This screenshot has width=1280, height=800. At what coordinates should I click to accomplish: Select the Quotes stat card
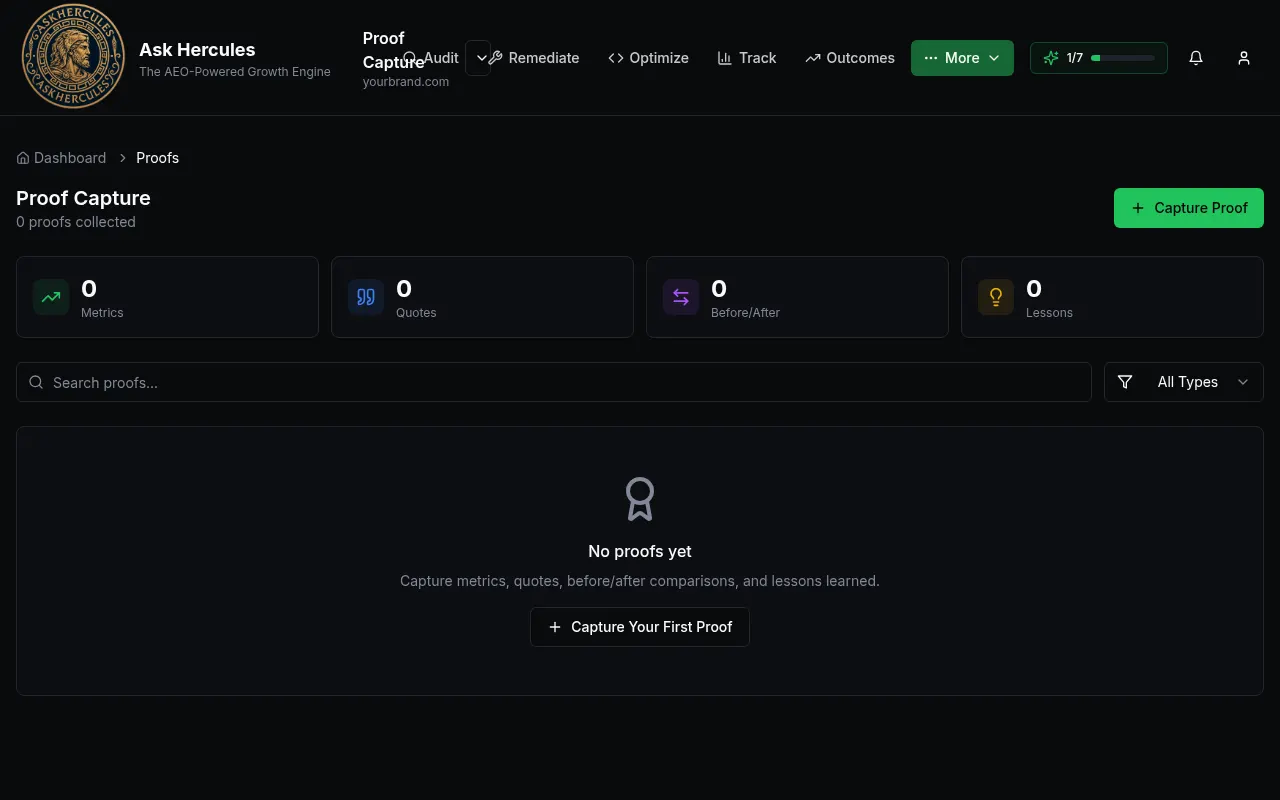click(482, 297)
